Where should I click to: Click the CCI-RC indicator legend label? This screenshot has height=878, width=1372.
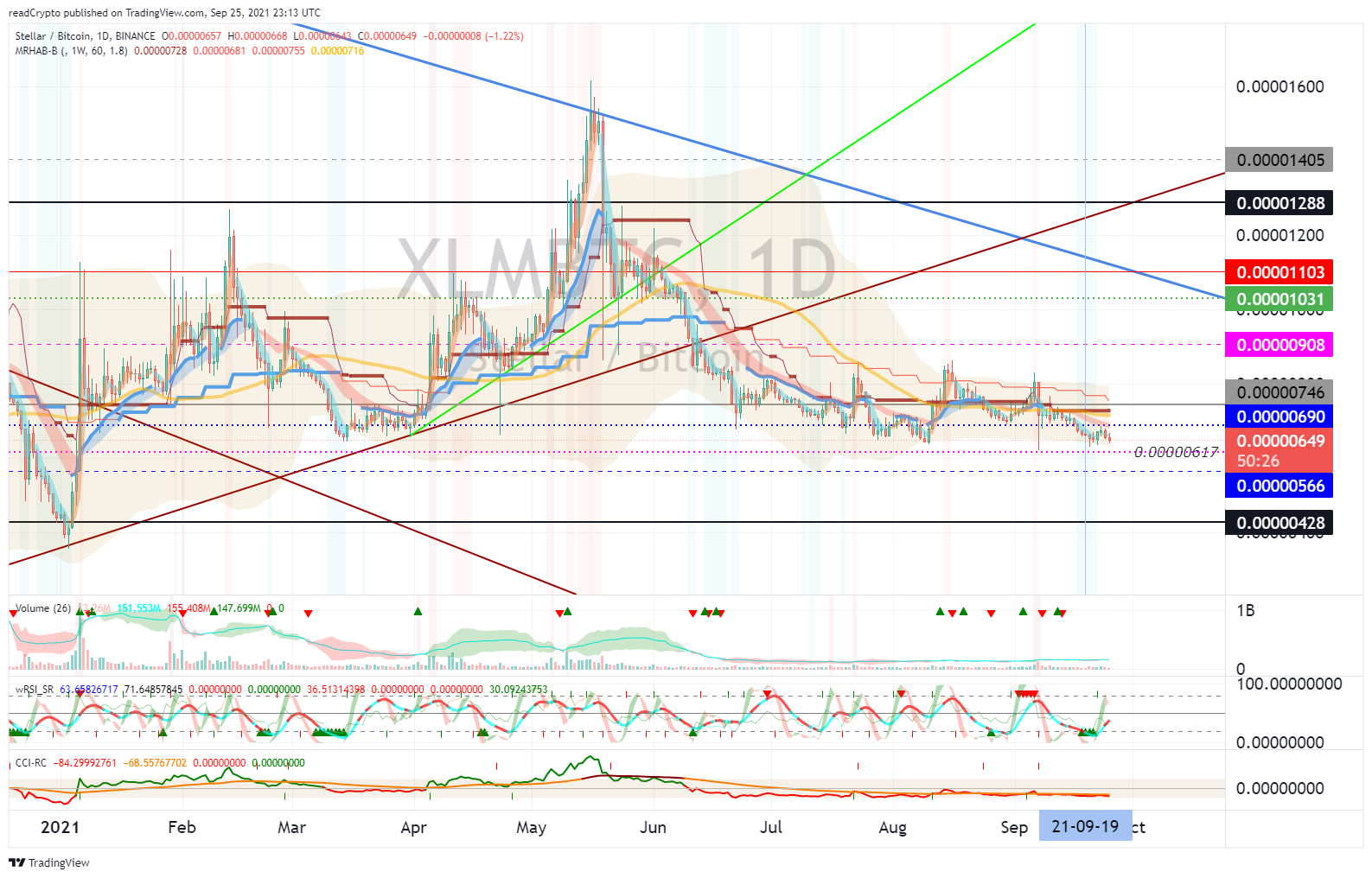click(31, 763)
